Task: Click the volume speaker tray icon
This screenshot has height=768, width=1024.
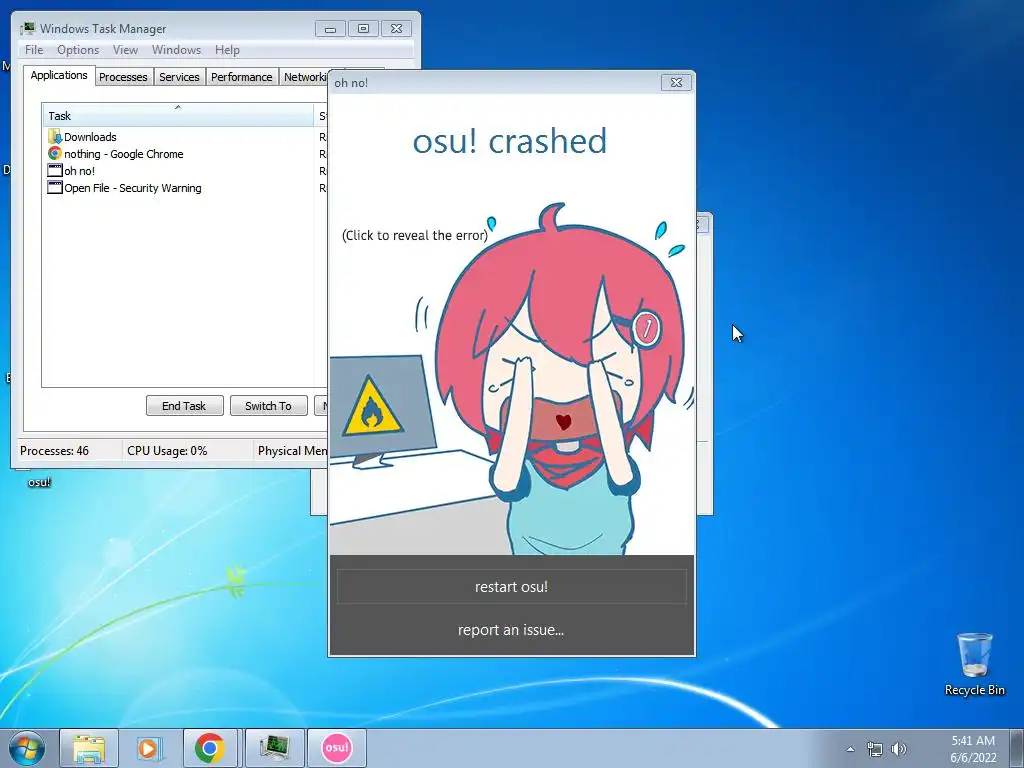Action: tap(899, 749)
